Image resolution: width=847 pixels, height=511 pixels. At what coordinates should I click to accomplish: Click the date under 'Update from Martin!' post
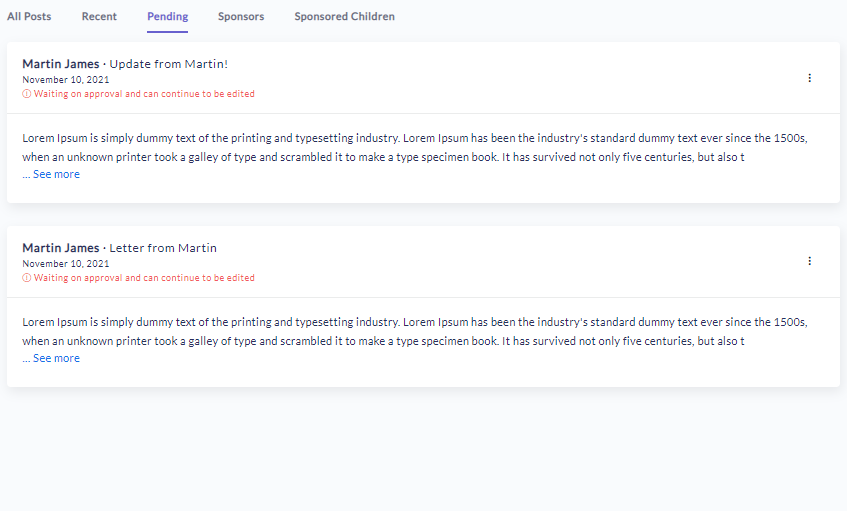tap(66, 79)
